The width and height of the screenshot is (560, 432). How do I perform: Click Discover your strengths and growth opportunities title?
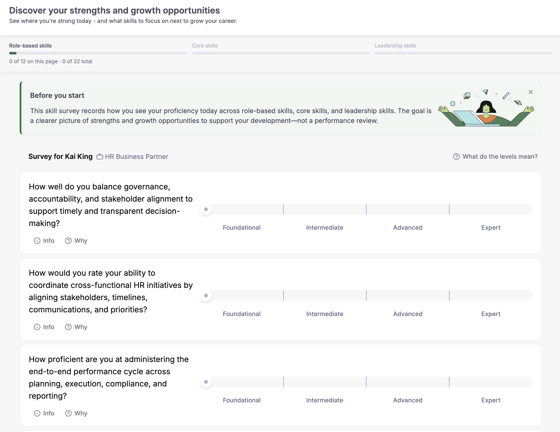[x=114, y=10]
